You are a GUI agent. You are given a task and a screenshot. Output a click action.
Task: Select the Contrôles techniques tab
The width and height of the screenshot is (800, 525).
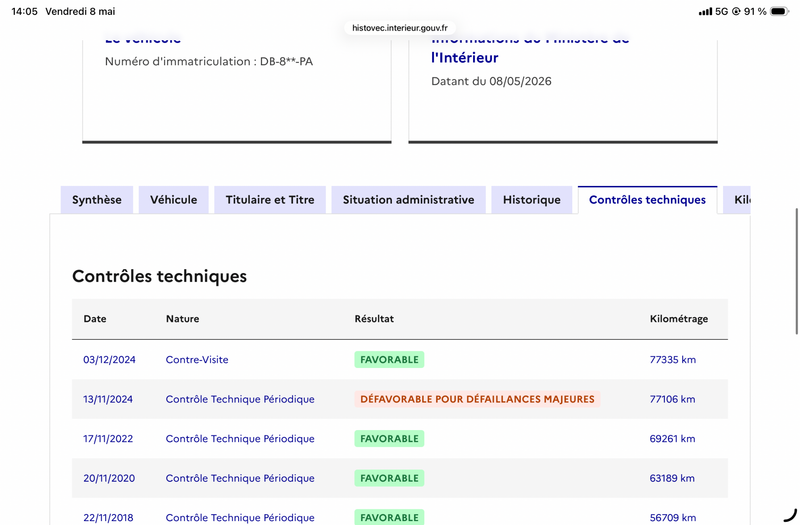[x=647, y=199]
